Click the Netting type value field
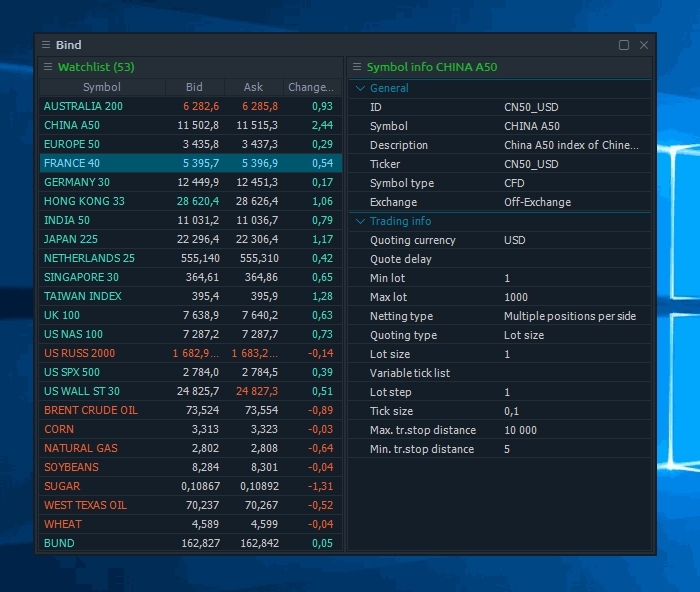This screenshot has height=592, width=700. point(570,316)
